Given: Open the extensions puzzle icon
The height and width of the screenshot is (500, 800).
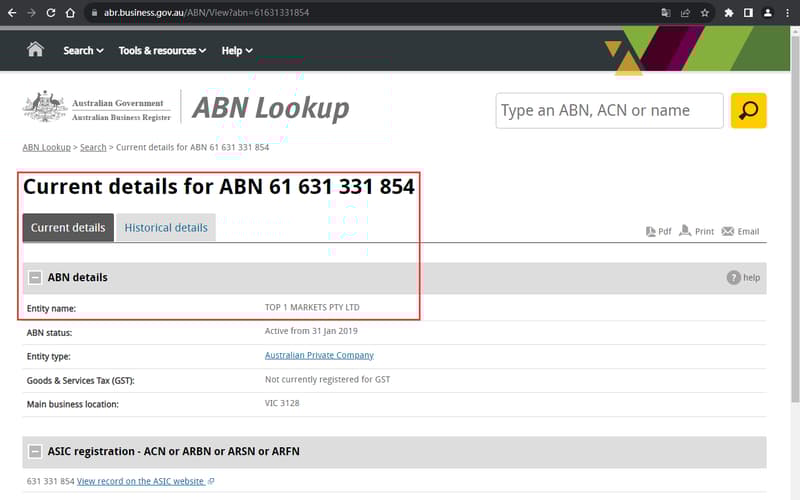Looking at the screenshot, I should tap(729, 13).
